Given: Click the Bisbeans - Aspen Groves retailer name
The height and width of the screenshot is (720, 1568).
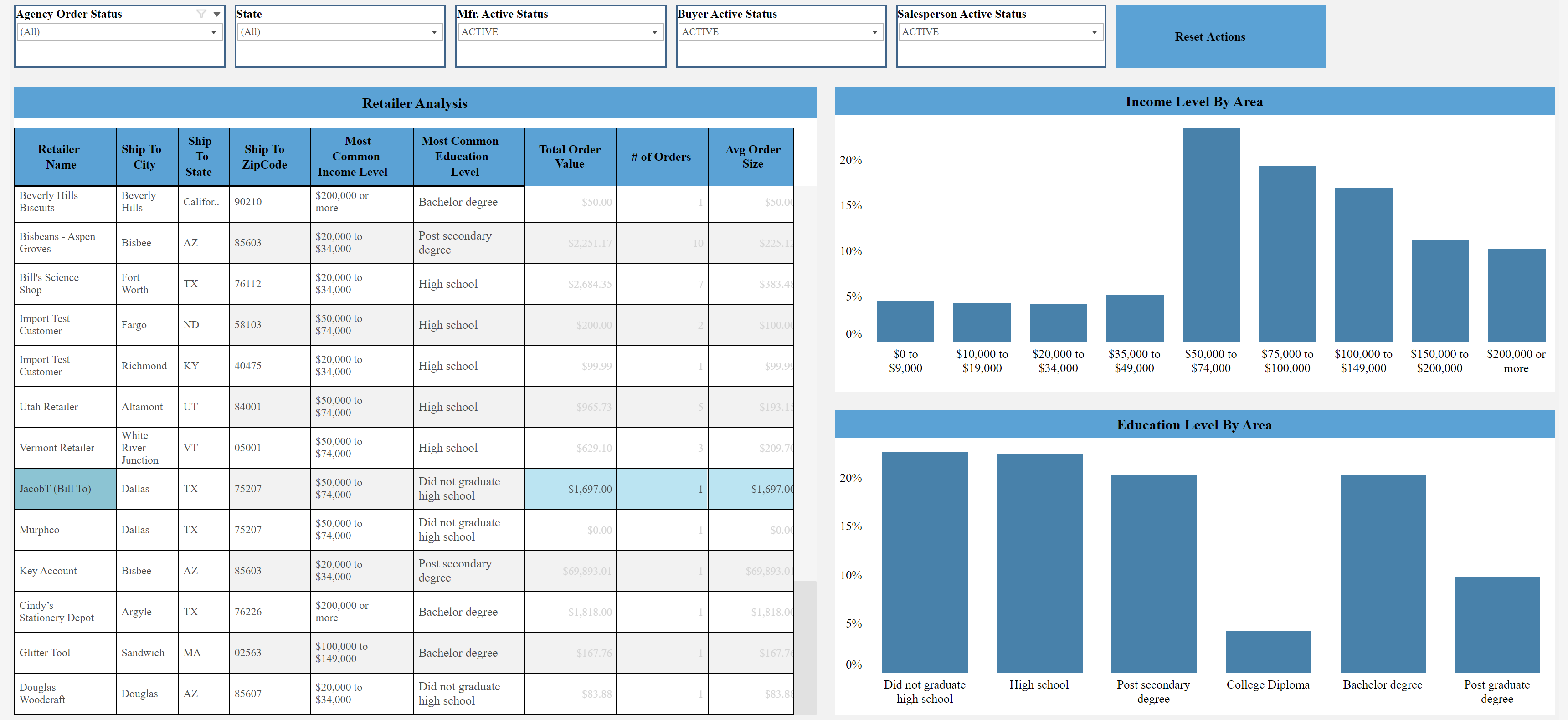Looking at the screenshot, I should pyautogui.click(x=65, y=243).
